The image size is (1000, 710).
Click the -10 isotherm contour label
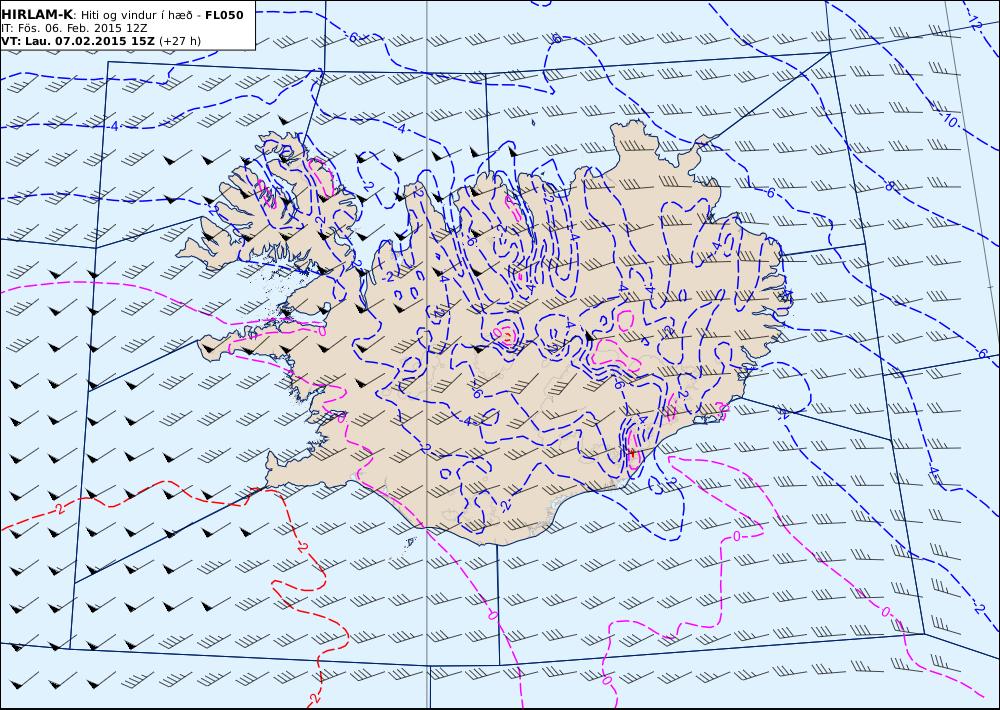tap(950, 119)
